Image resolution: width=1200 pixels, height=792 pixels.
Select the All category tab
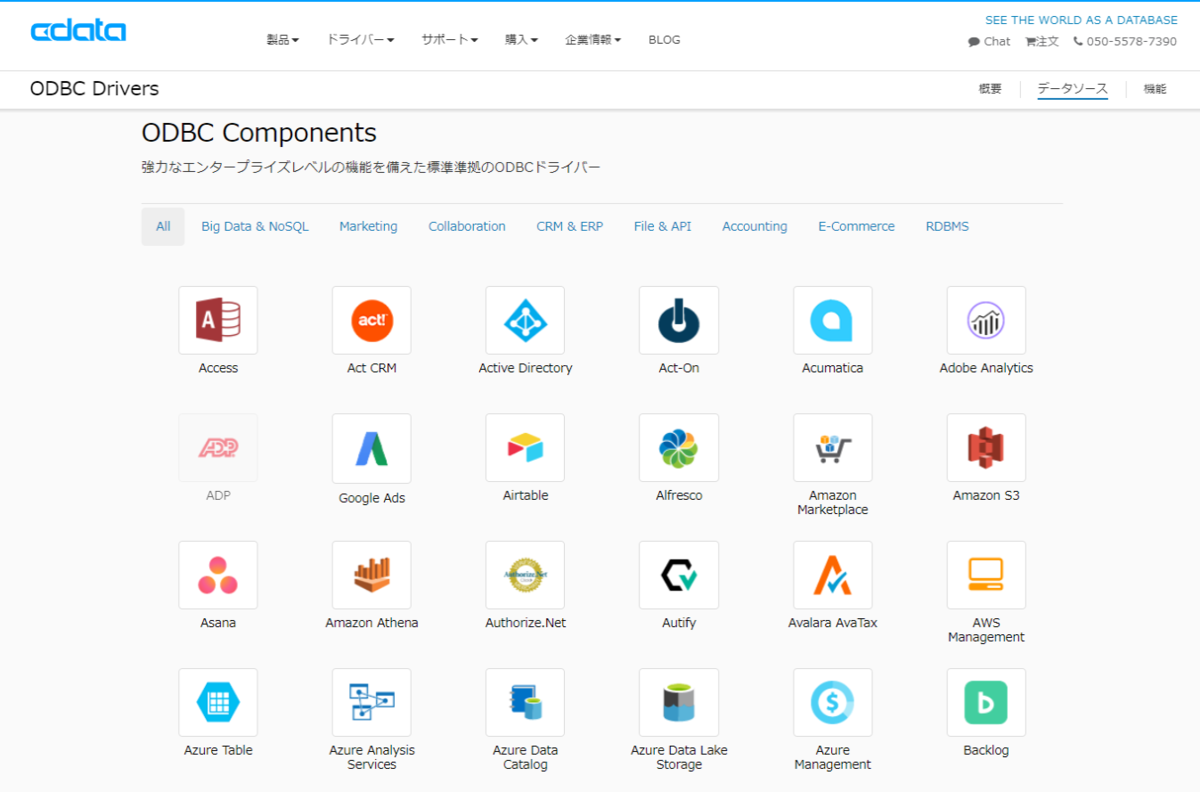(x=163, y=227)
